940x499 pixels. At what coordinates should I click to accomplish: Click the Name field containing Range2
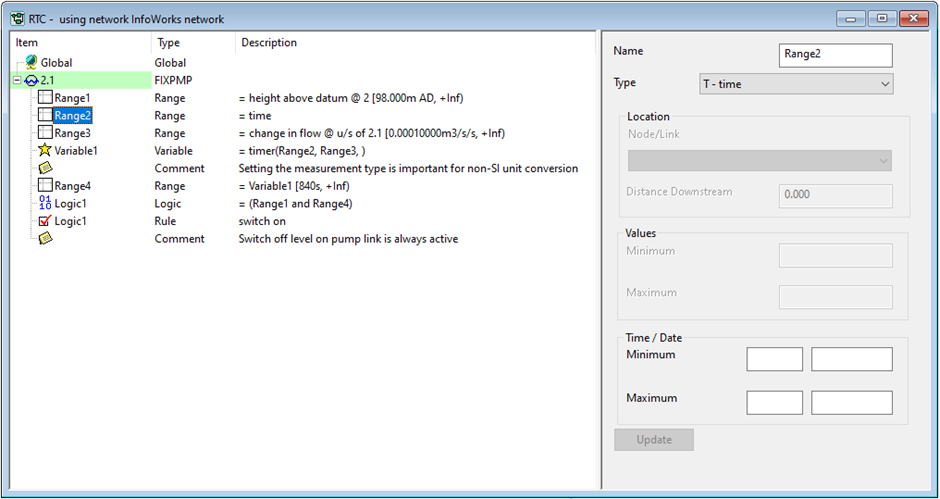tap(835, 55)
